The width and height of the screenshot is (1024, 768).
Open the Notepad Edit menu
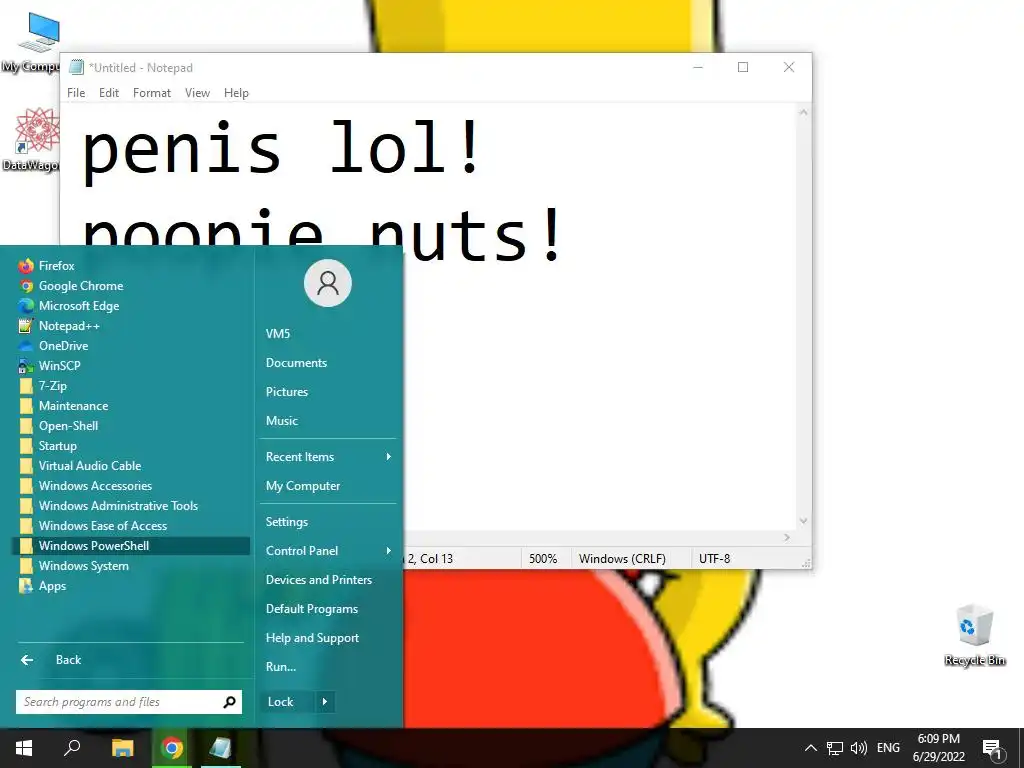[x=108, y=93]
